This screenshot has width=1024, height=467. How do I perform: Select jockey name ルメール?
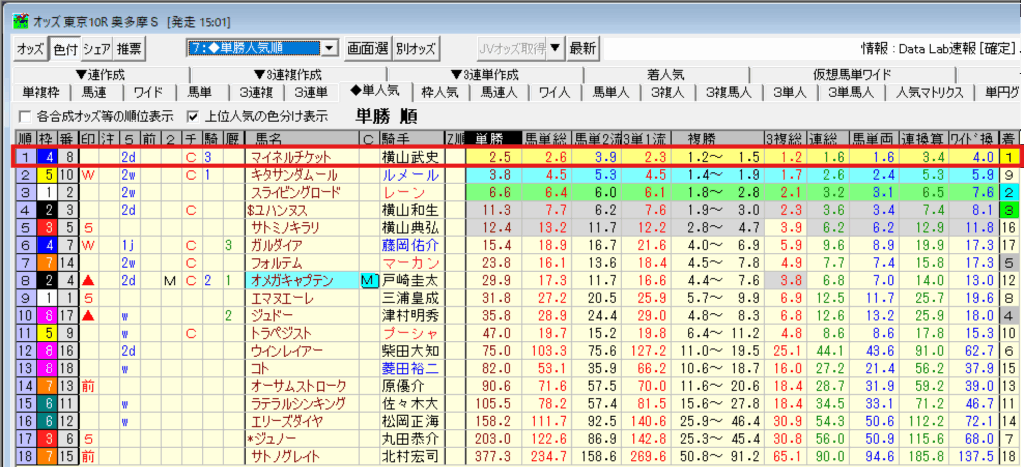[404, 175]
